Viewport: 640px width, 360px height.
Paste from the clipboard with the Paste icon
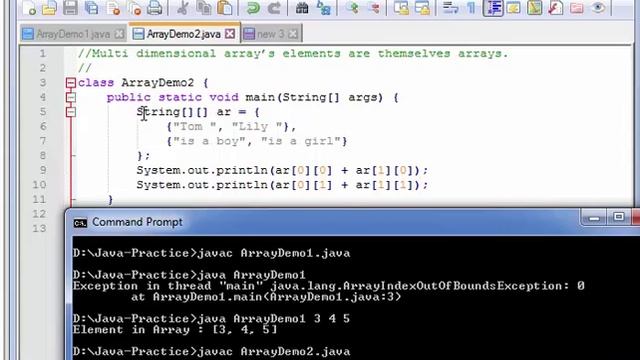tap(224, 7)
